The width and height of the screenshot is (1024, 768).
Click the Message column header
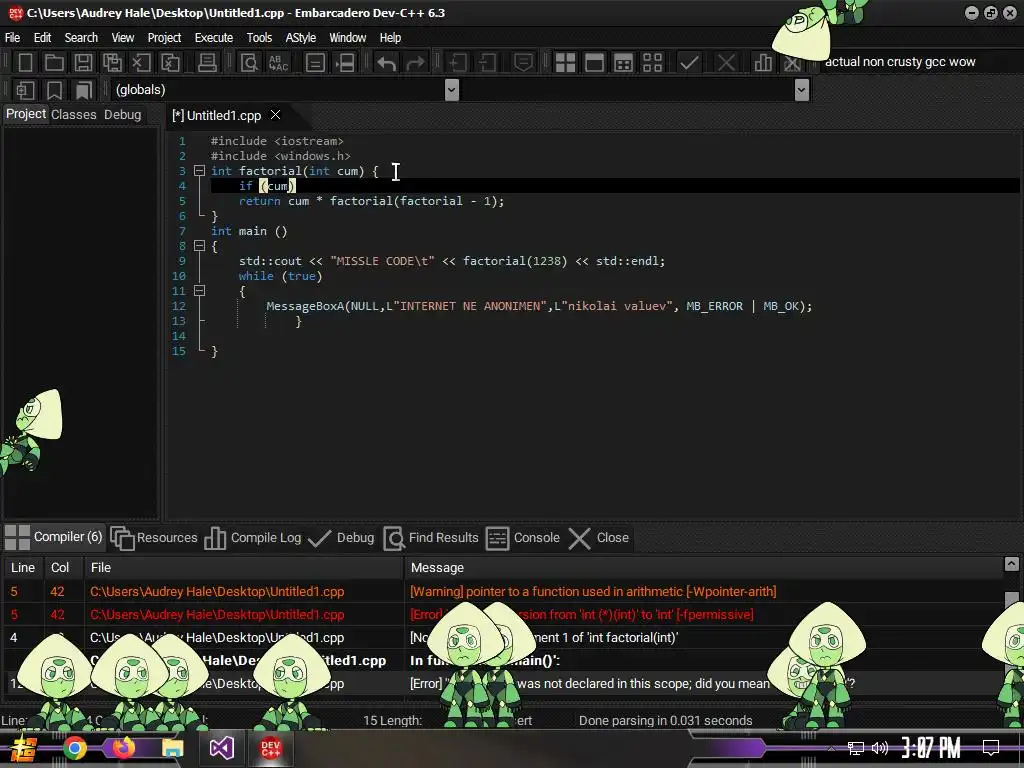[x=703, y=568]
